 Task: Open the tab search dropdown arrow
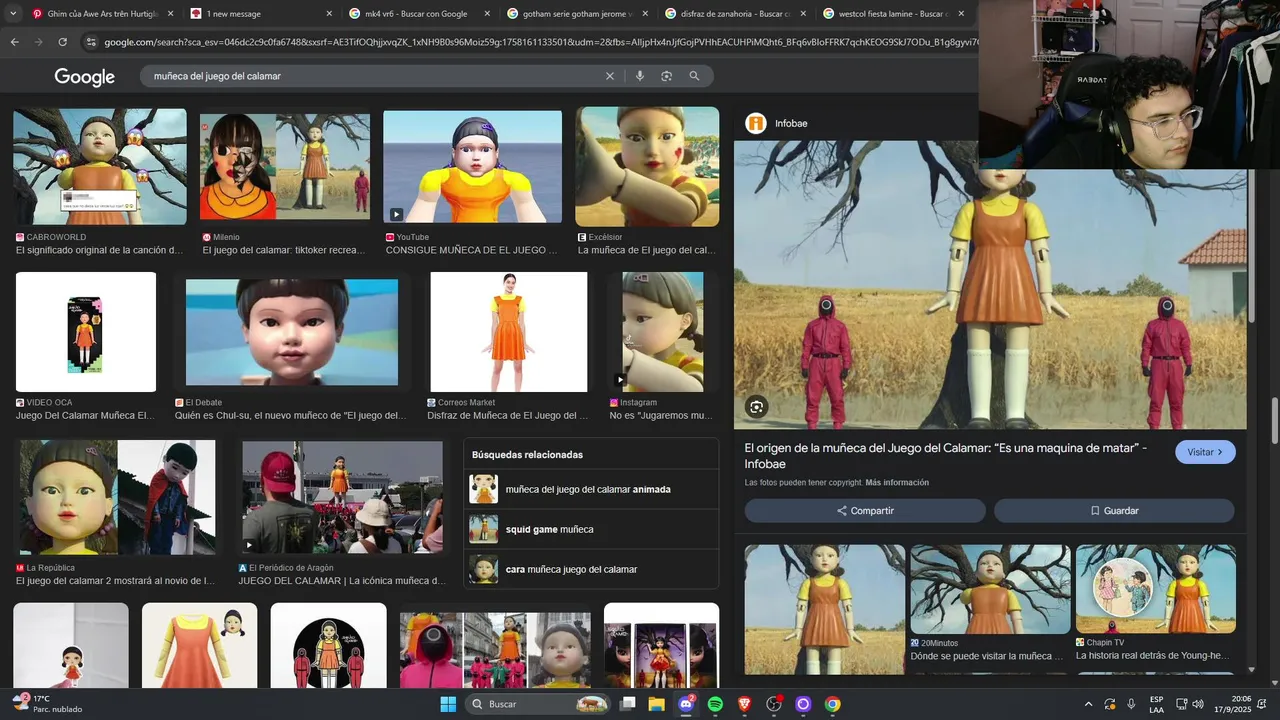(11, 14)
